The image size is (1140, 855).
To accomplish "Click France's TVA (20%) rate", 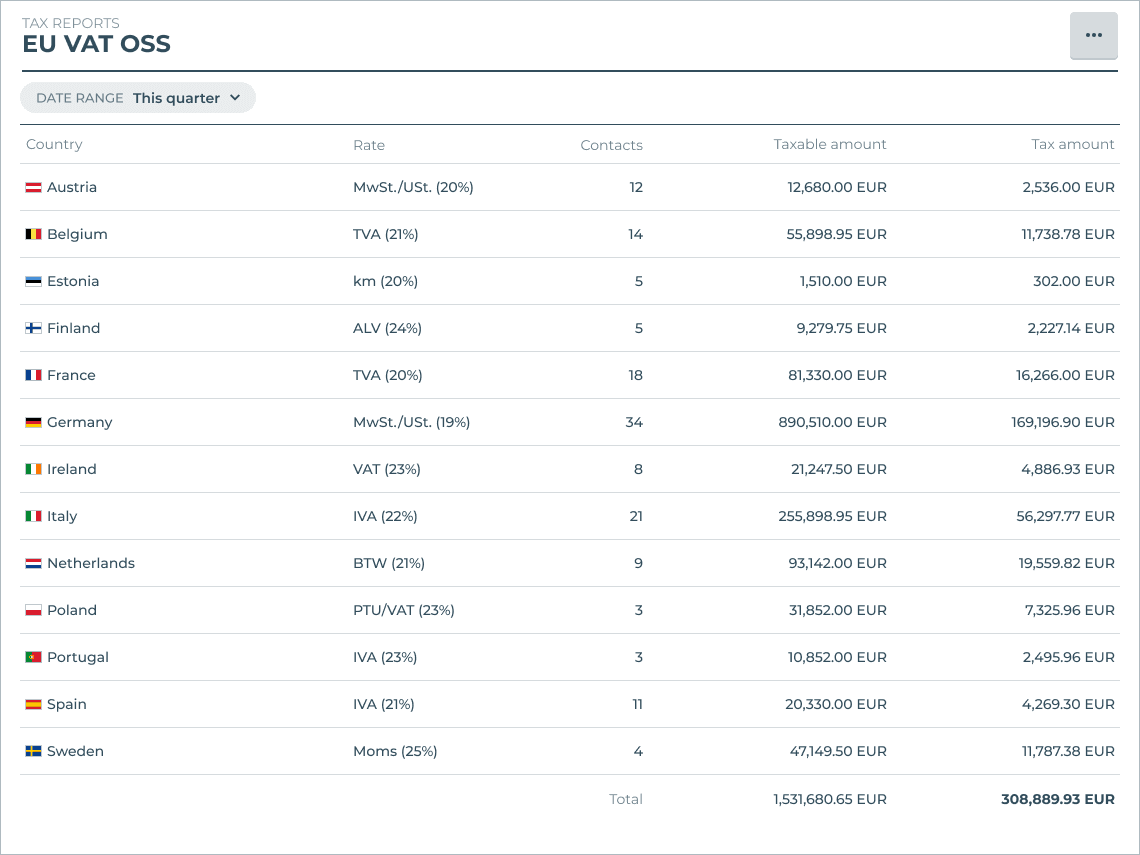I will pos(388,375).
